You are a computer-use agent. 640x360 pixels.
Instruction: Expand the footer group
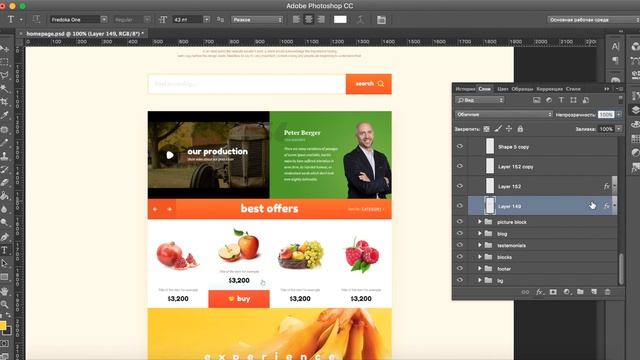[x=480, y=269]
